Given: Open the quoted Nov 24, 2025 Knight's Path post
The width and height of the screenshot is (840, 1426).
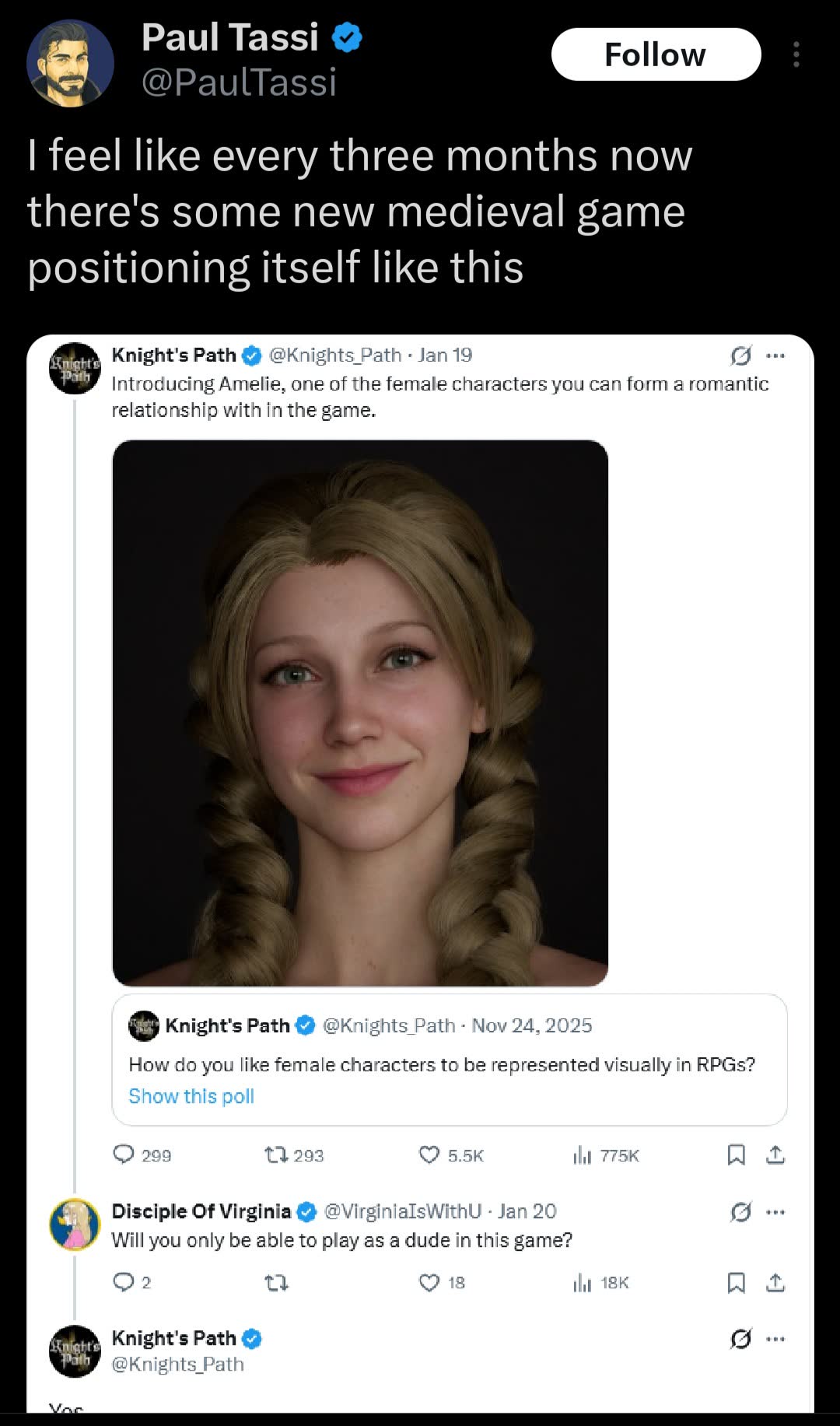Looking at the screenshot, I should [x=450, y=1060].
